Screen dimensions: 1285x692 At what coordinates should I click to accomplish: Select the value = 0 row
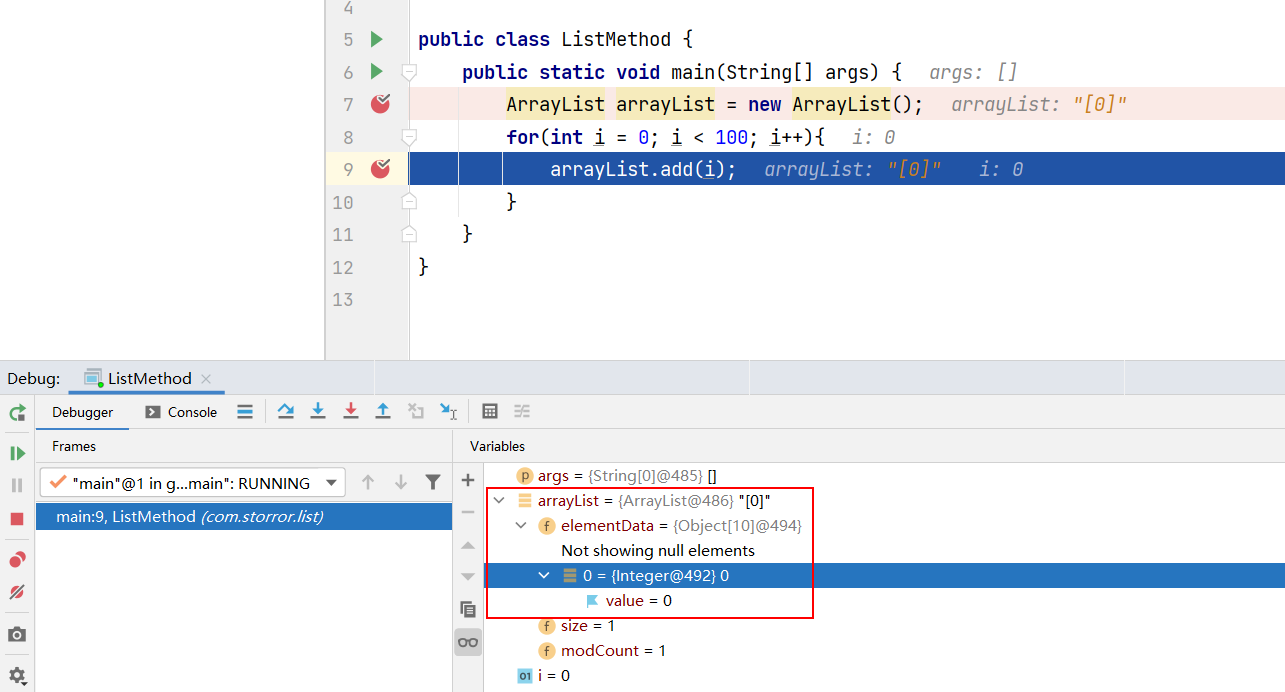[884, 601]
